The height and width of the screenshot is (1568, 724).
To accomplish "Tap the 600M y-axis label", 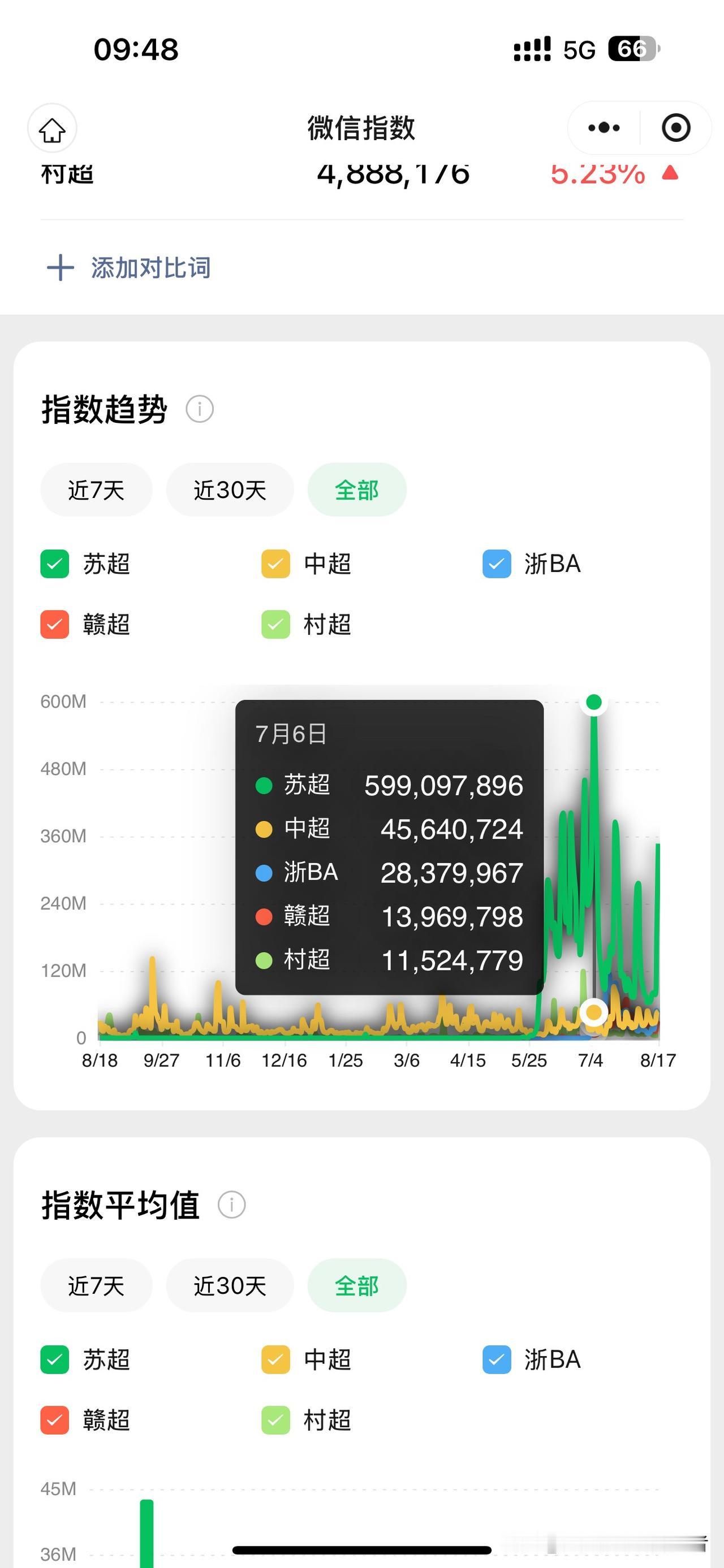I will tap(63, 701).
